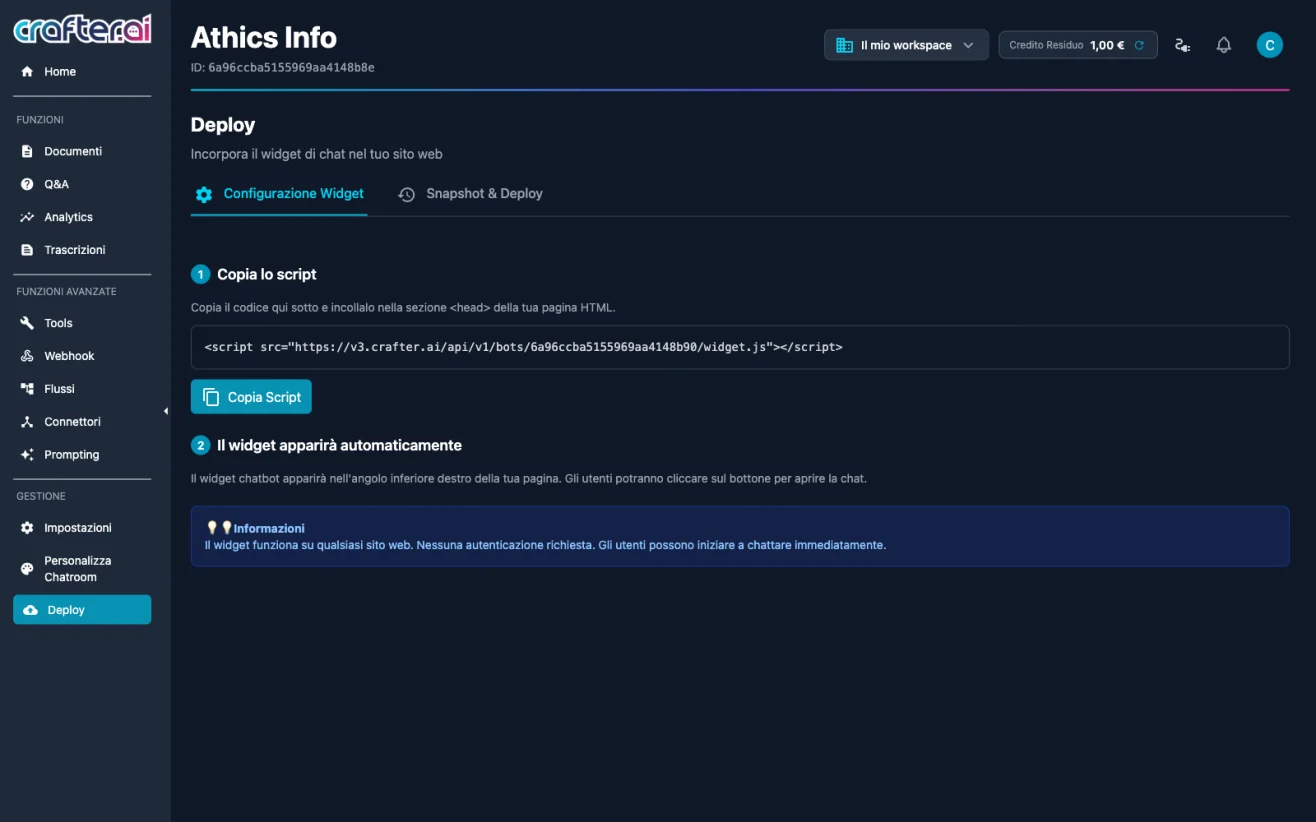Collapse the sidebar with the arrow handle
The height and width of the screenshot is (822, 1316).
point(166,411)
